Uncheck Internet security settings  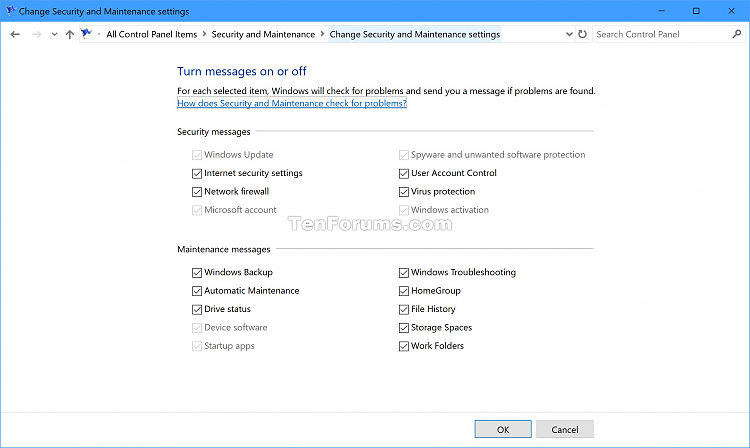(x=197, y=173)
